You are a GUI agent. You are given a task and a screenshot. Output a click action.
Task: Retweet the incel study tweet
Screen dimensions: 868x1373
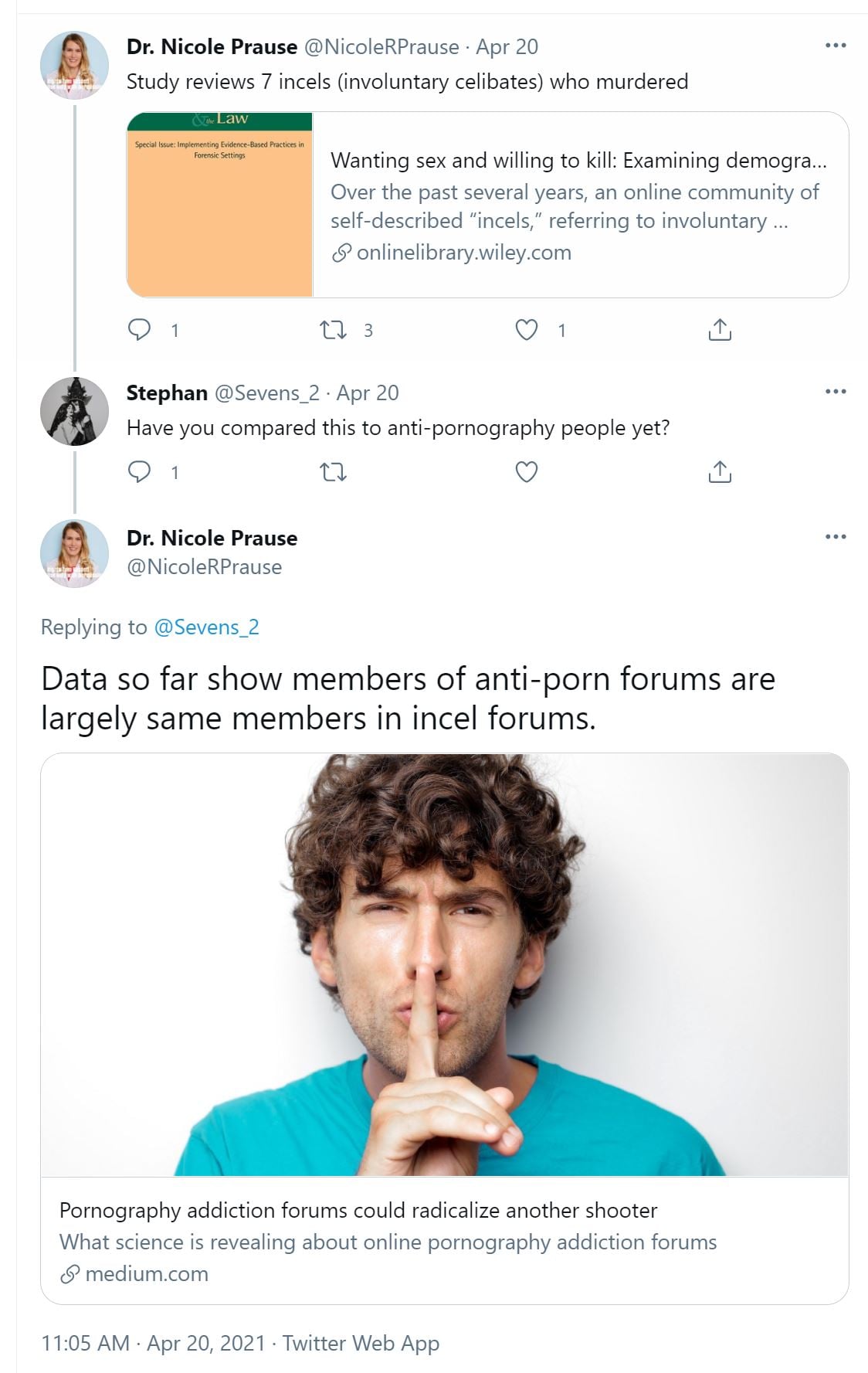333,330
